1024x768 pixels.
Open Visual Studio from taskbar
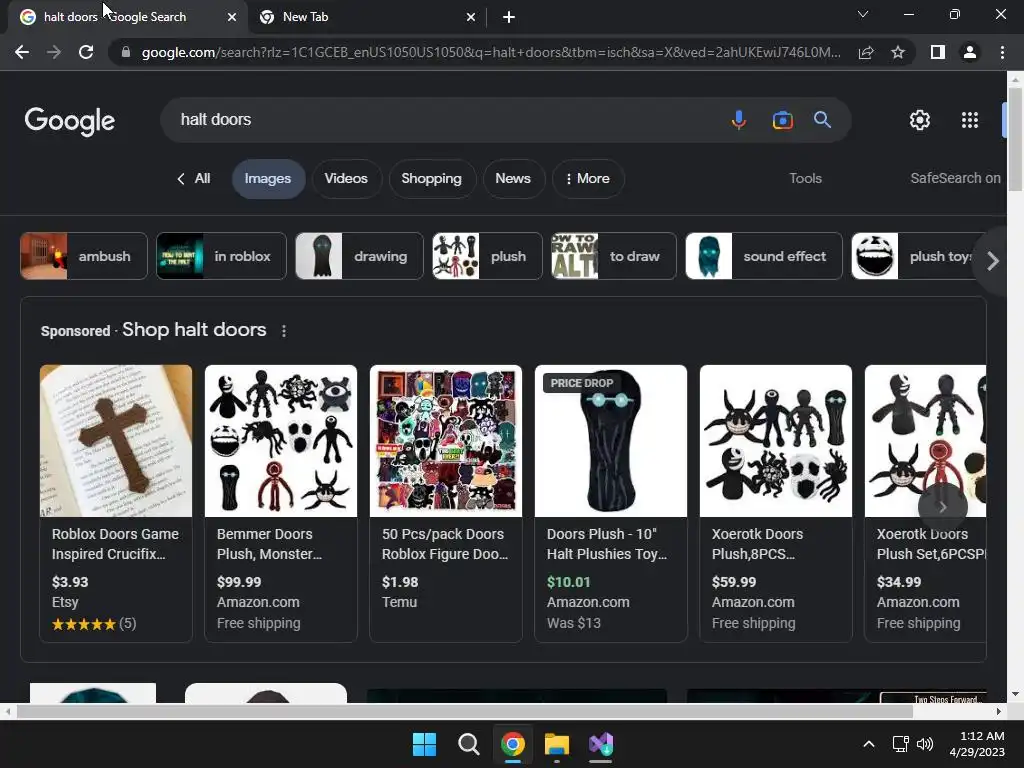coord(601,744)
